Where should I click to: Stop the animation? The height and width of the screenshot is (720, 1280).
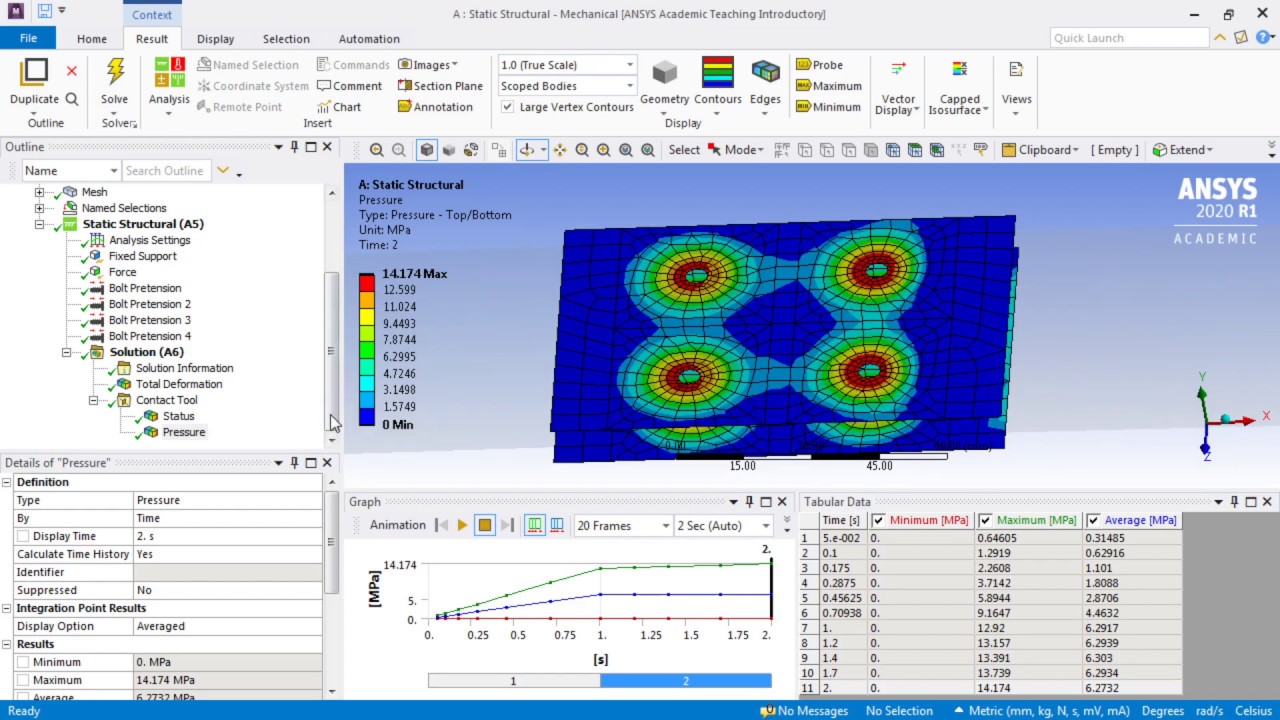pyautogui.click(x=484, y=525)
